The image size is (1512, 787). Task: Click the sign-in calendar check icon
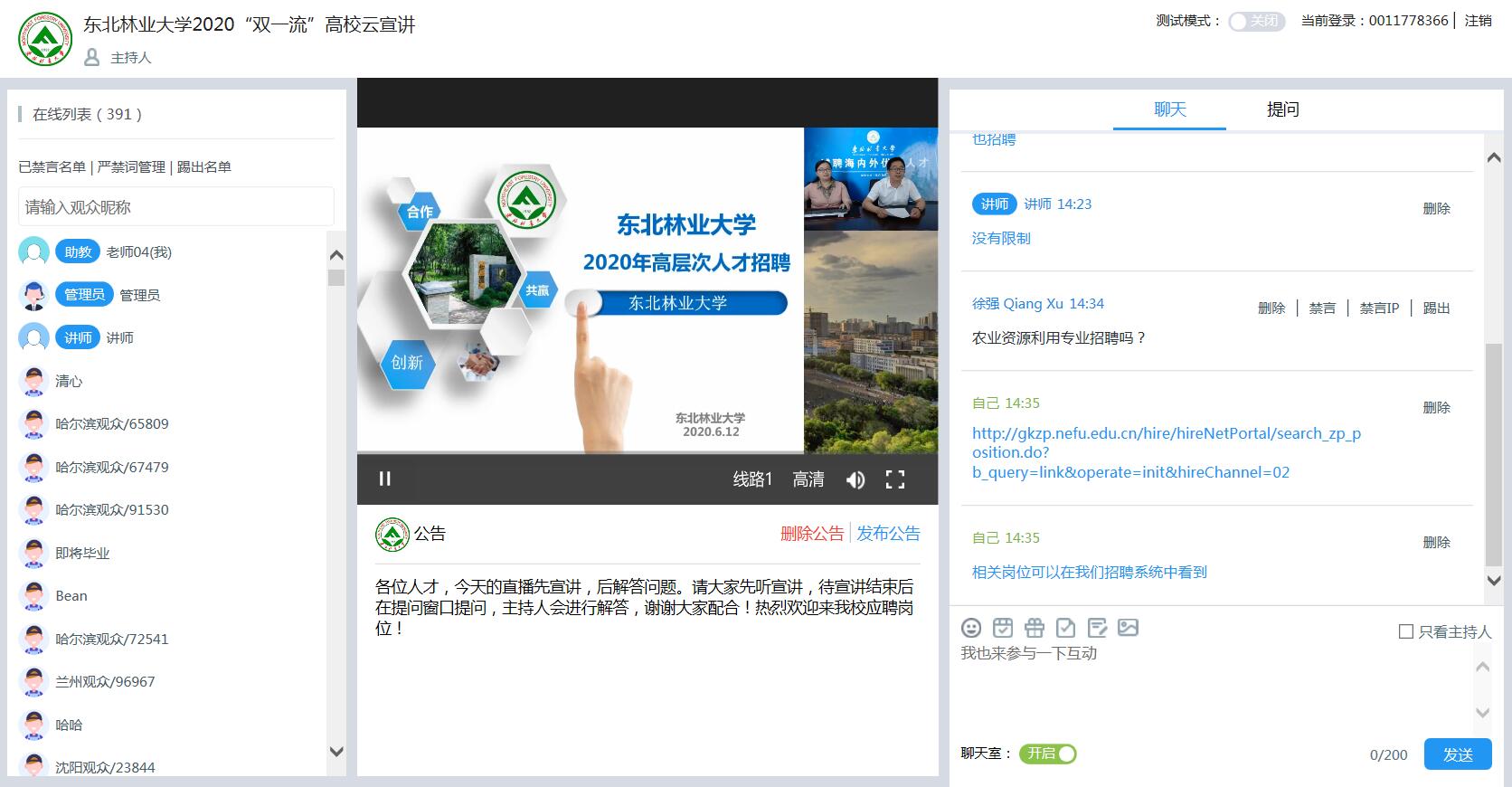pyautogui.click(x=1003, y=628)
